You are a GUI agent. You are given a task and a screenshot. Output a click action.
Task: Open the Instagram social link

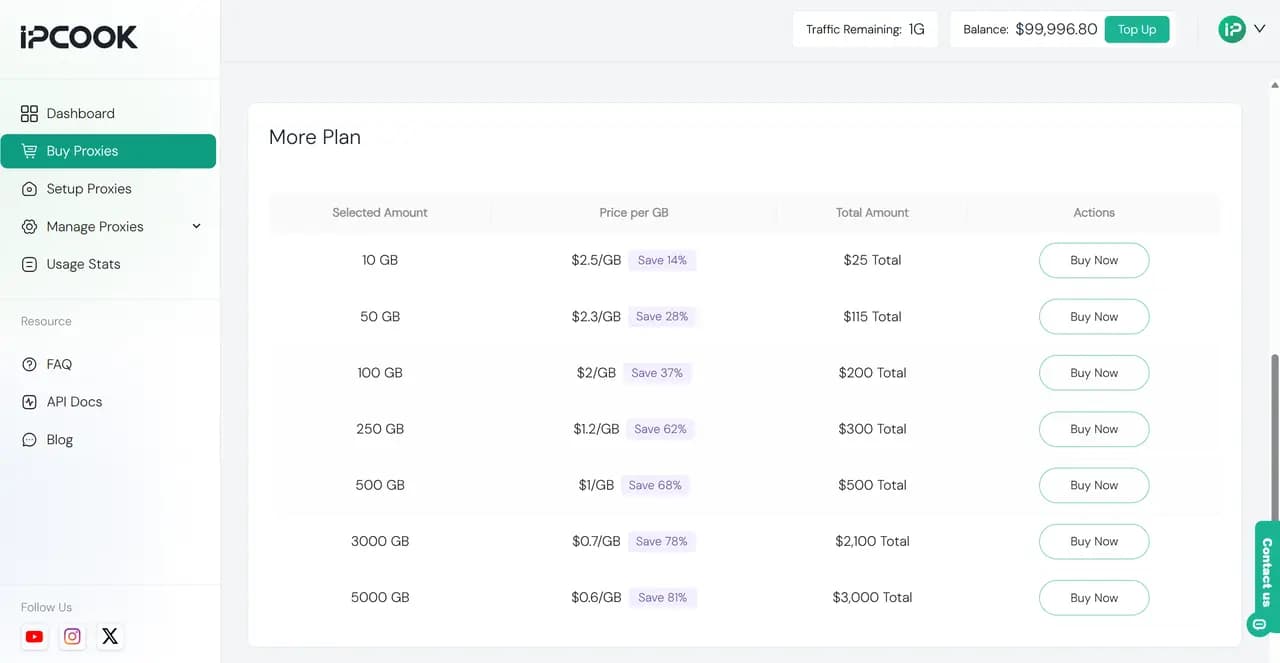tap(72, 636)
